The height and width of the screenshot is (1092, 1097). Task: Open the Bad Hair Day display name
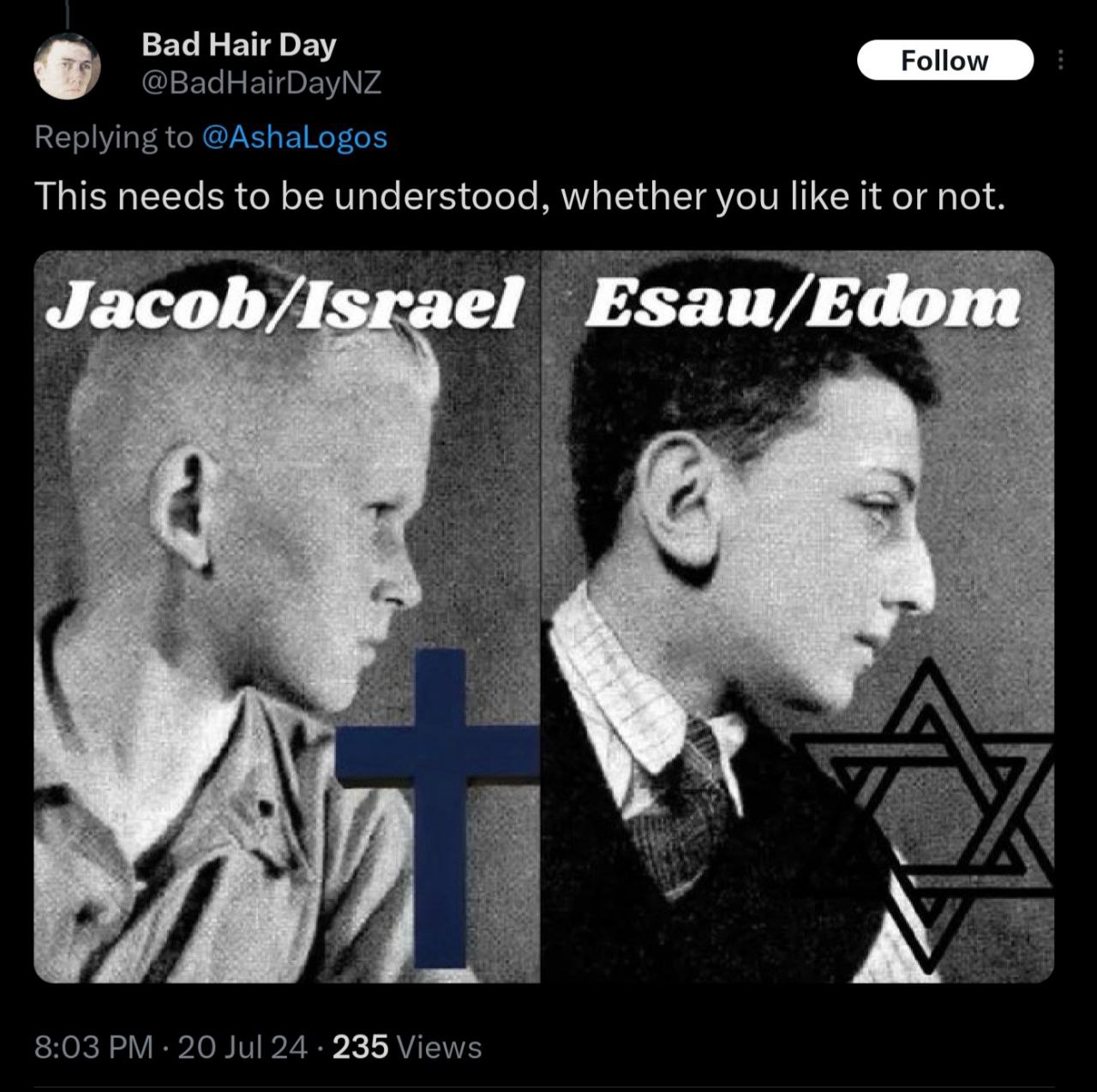coord(239,45)
